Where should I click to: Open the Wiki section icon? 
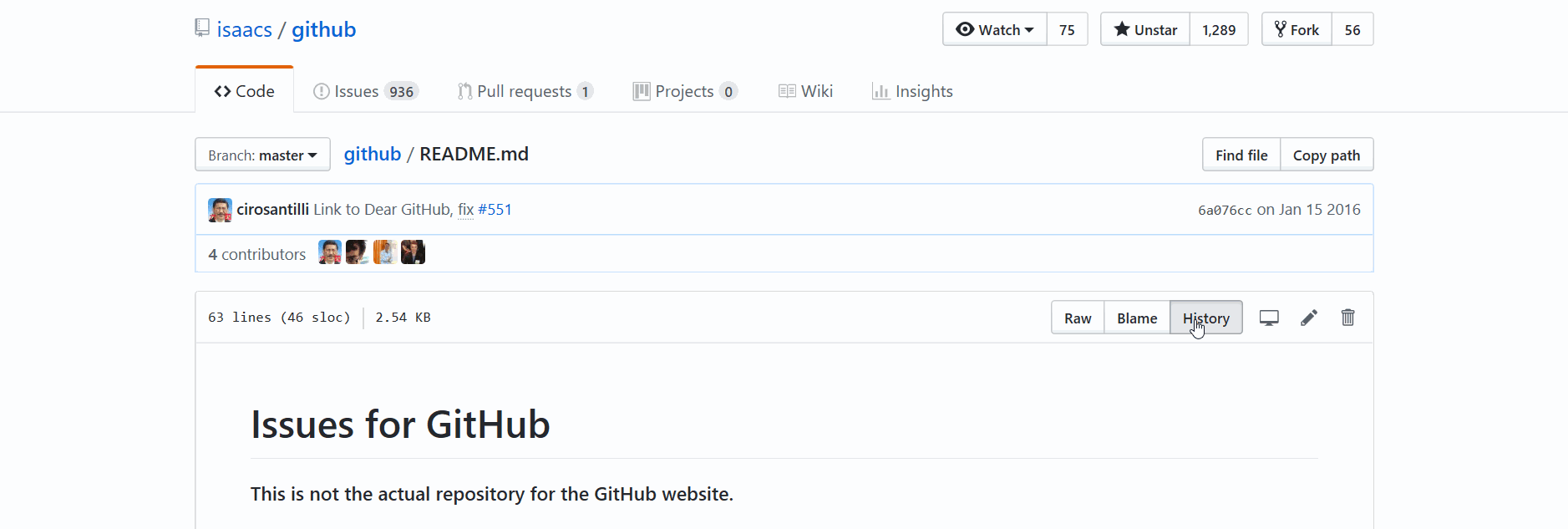pyautogui.click(x=786, y=91)
